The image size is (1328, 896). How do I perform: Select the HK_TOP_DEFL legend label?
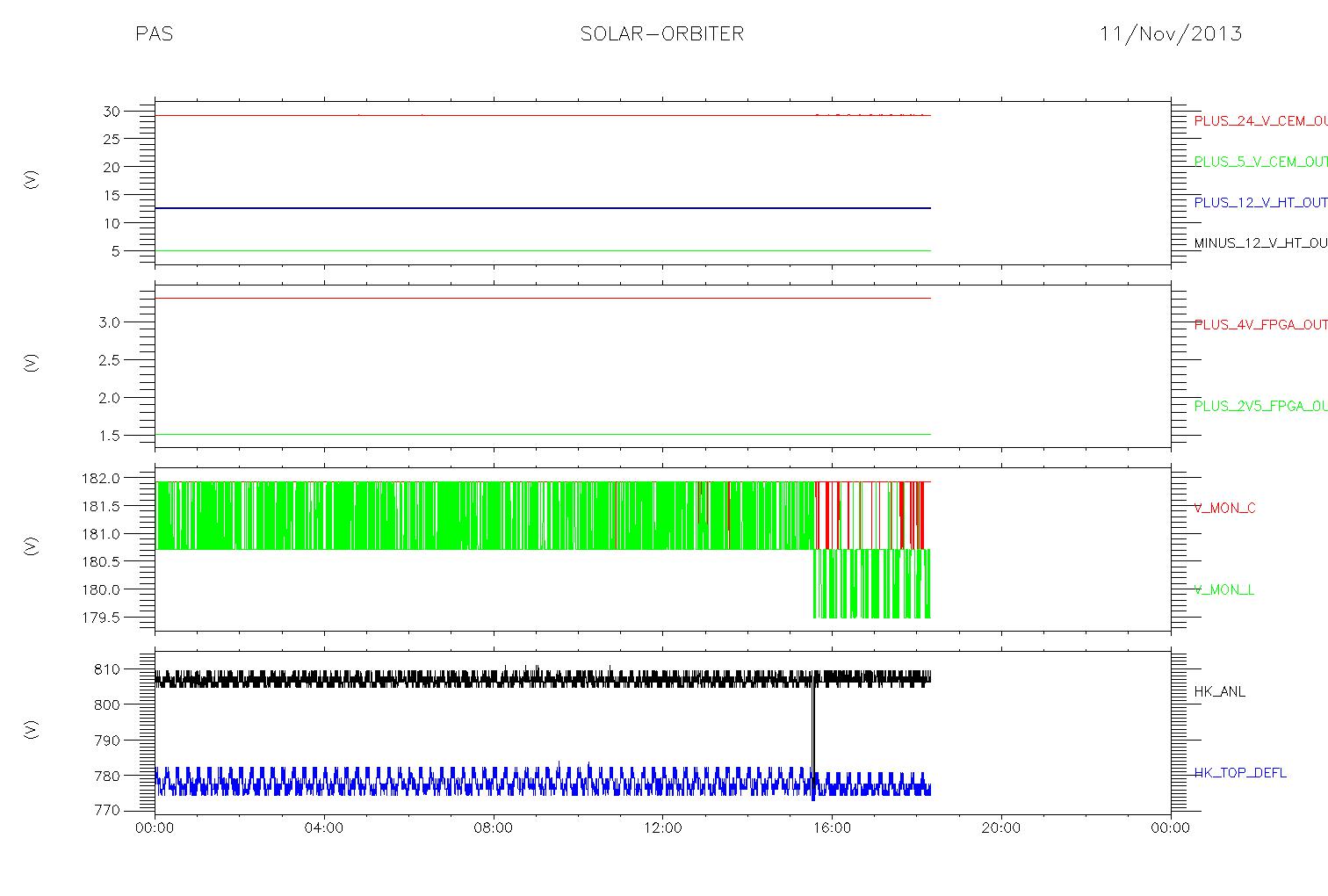tap(1239, 773)
